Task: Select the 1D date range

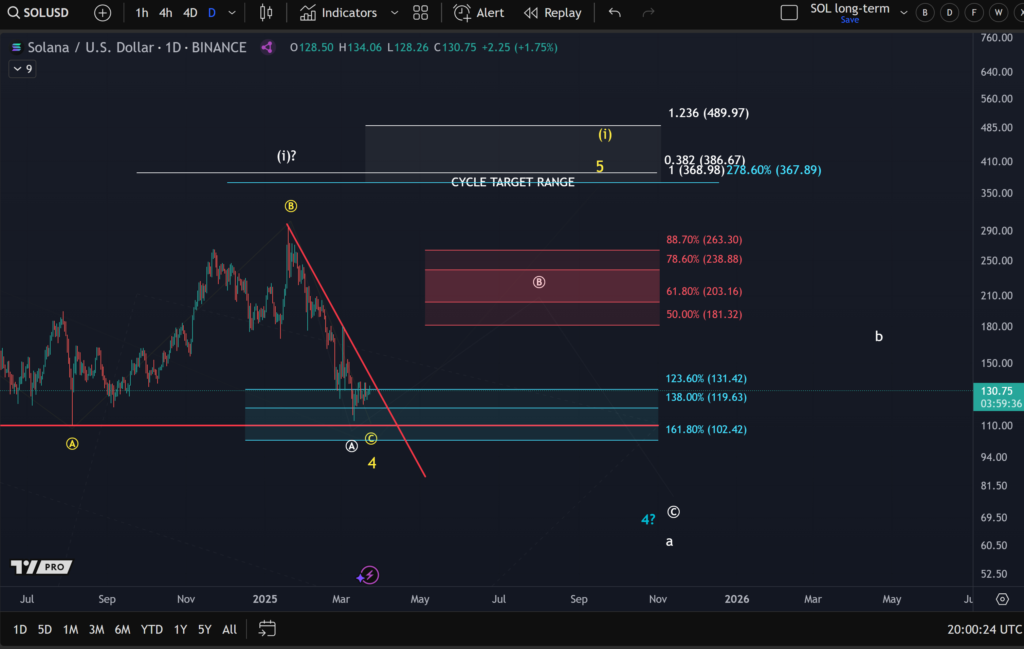Action: pyautogui.click(x=20, y=629)
